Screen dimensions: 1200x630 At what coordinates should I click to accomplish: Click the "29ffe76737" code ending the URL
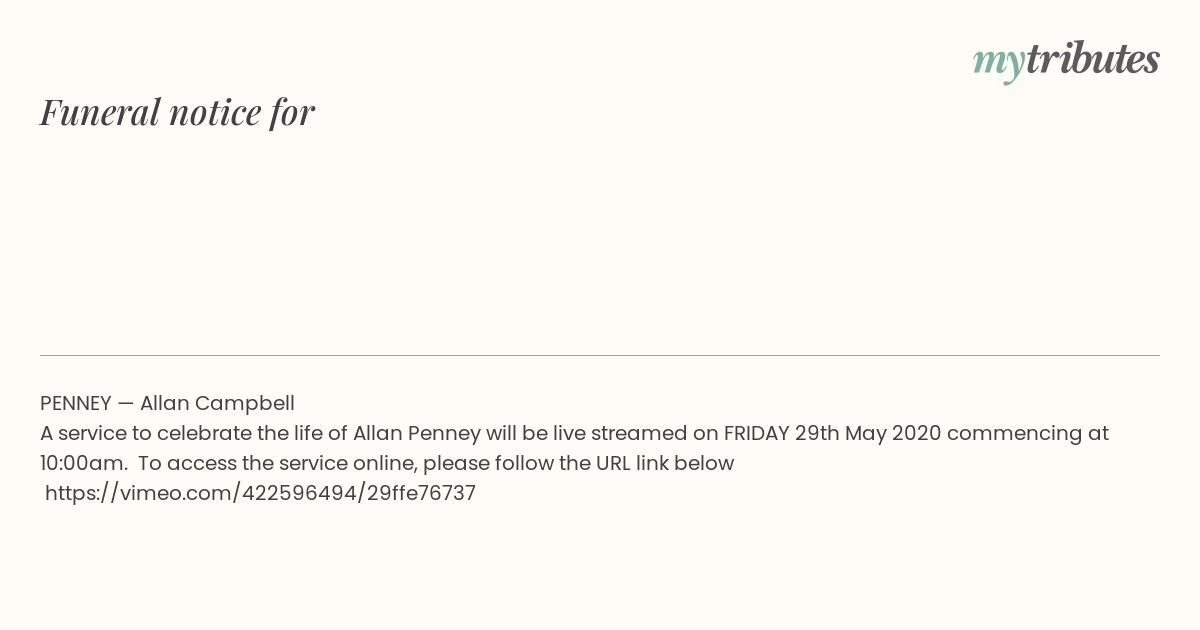[418, 493]
